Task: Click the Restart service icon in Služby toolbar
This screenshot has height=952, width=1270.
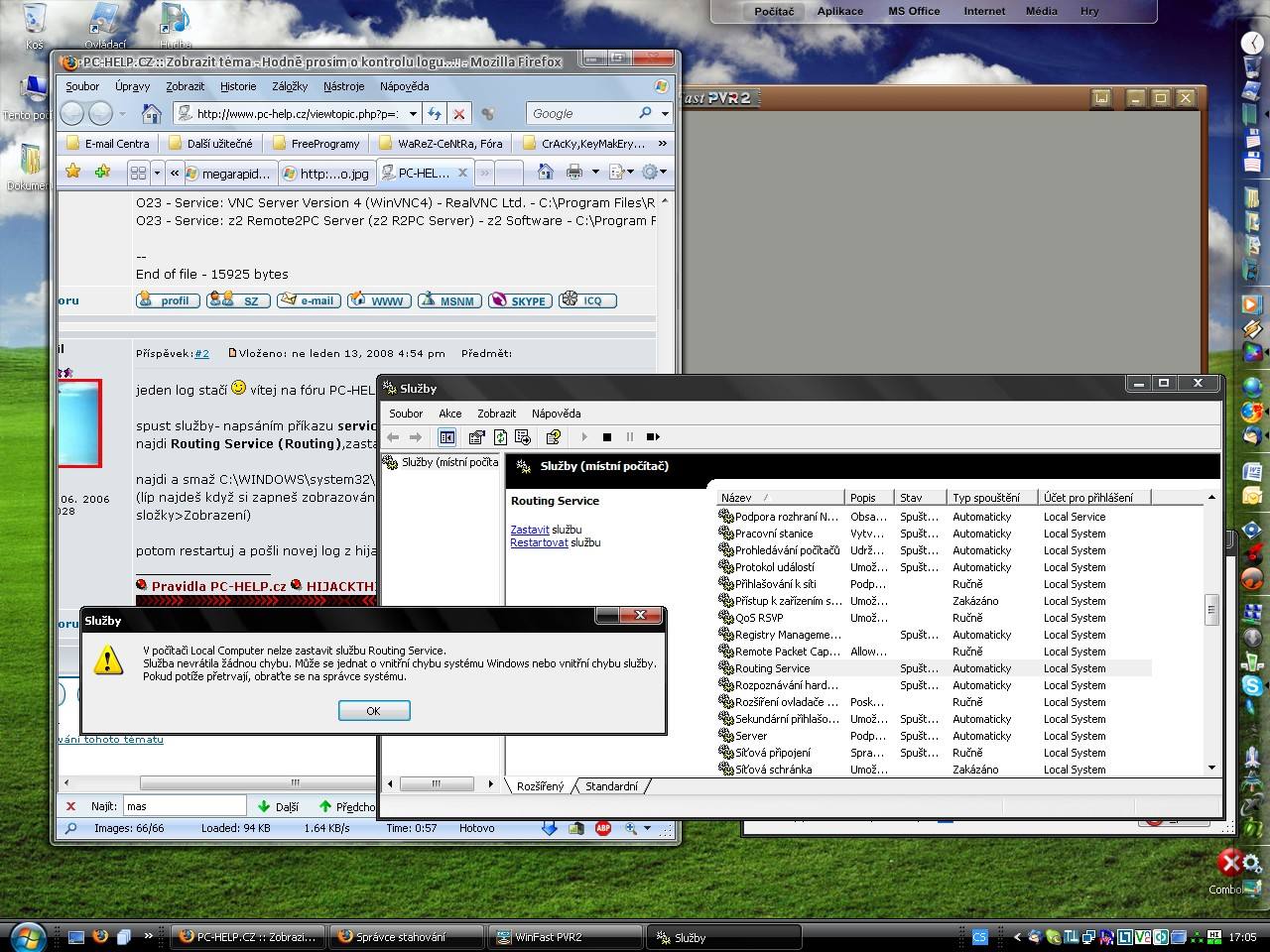Action: tap(653, 437)
